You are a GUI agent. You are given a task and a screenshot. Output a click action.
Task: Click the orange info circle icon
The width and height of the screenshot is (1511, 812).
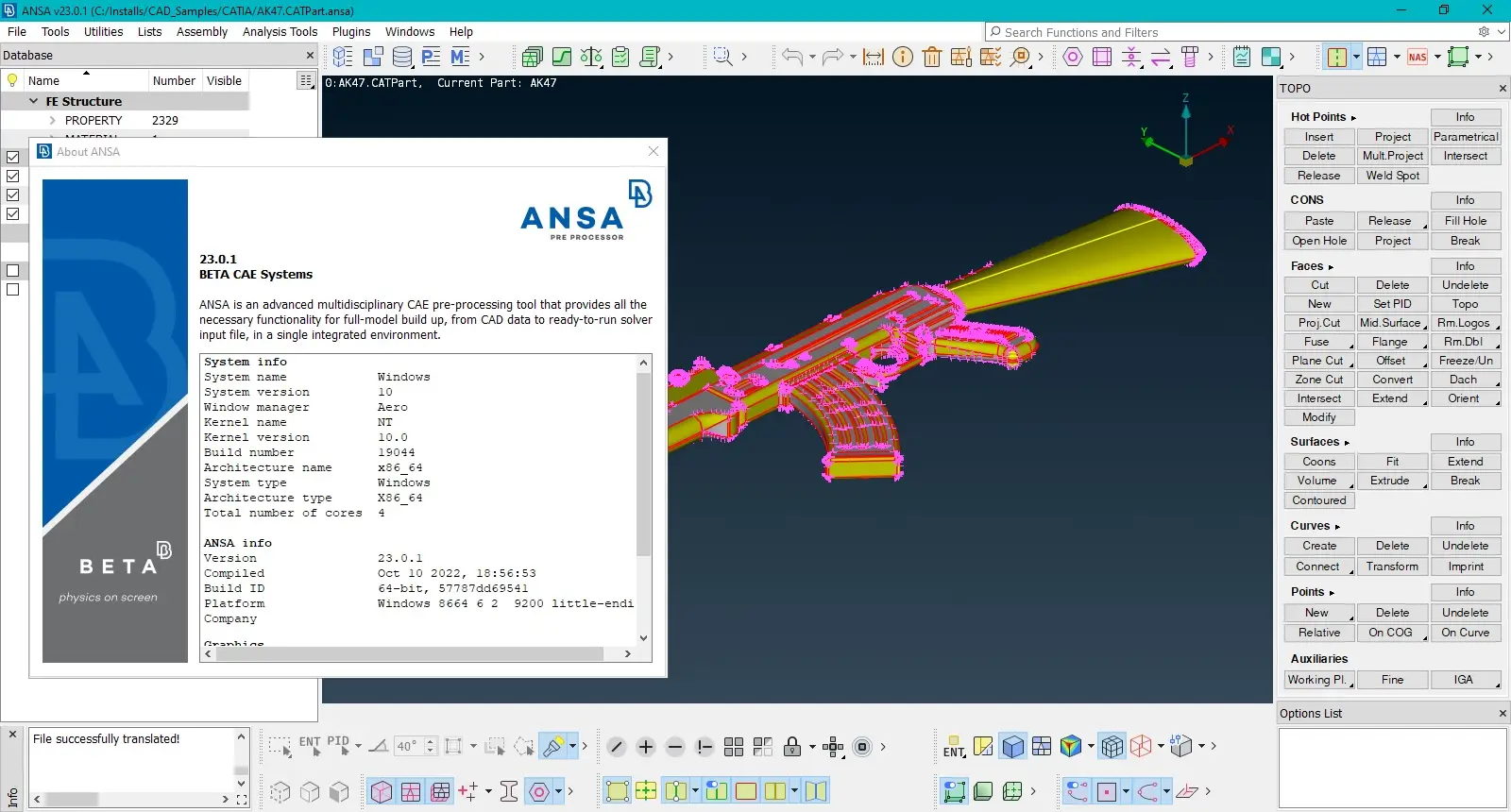pos(903,57)
